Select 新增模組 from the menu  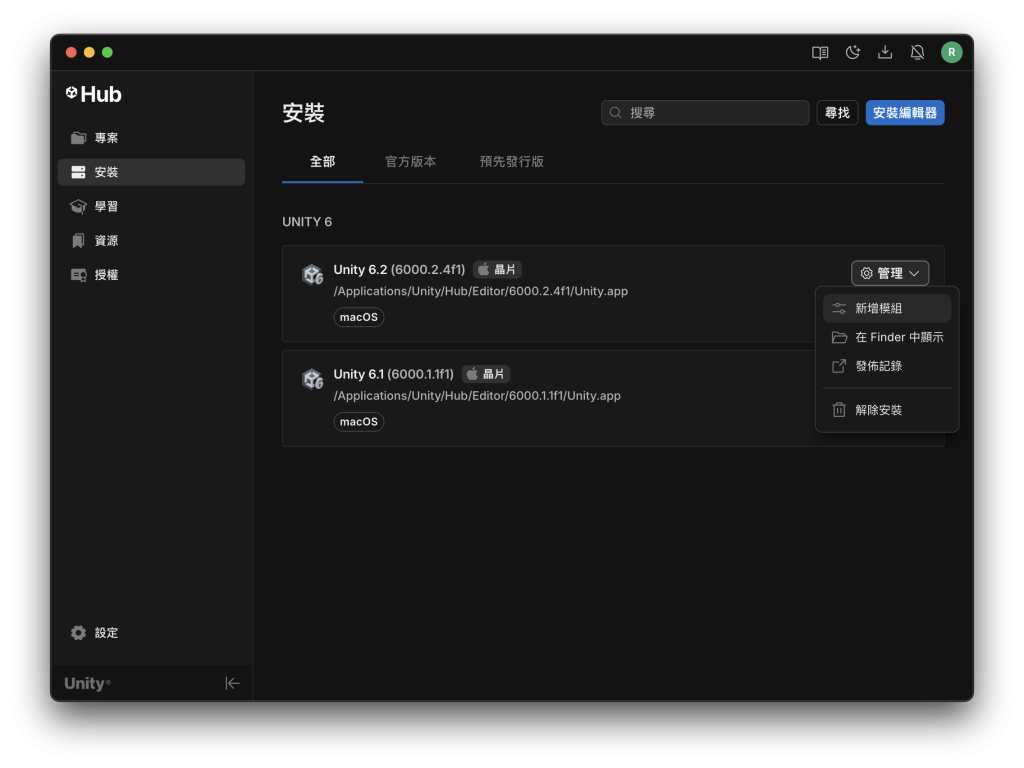pyautogui.click(x=887, y=308)
